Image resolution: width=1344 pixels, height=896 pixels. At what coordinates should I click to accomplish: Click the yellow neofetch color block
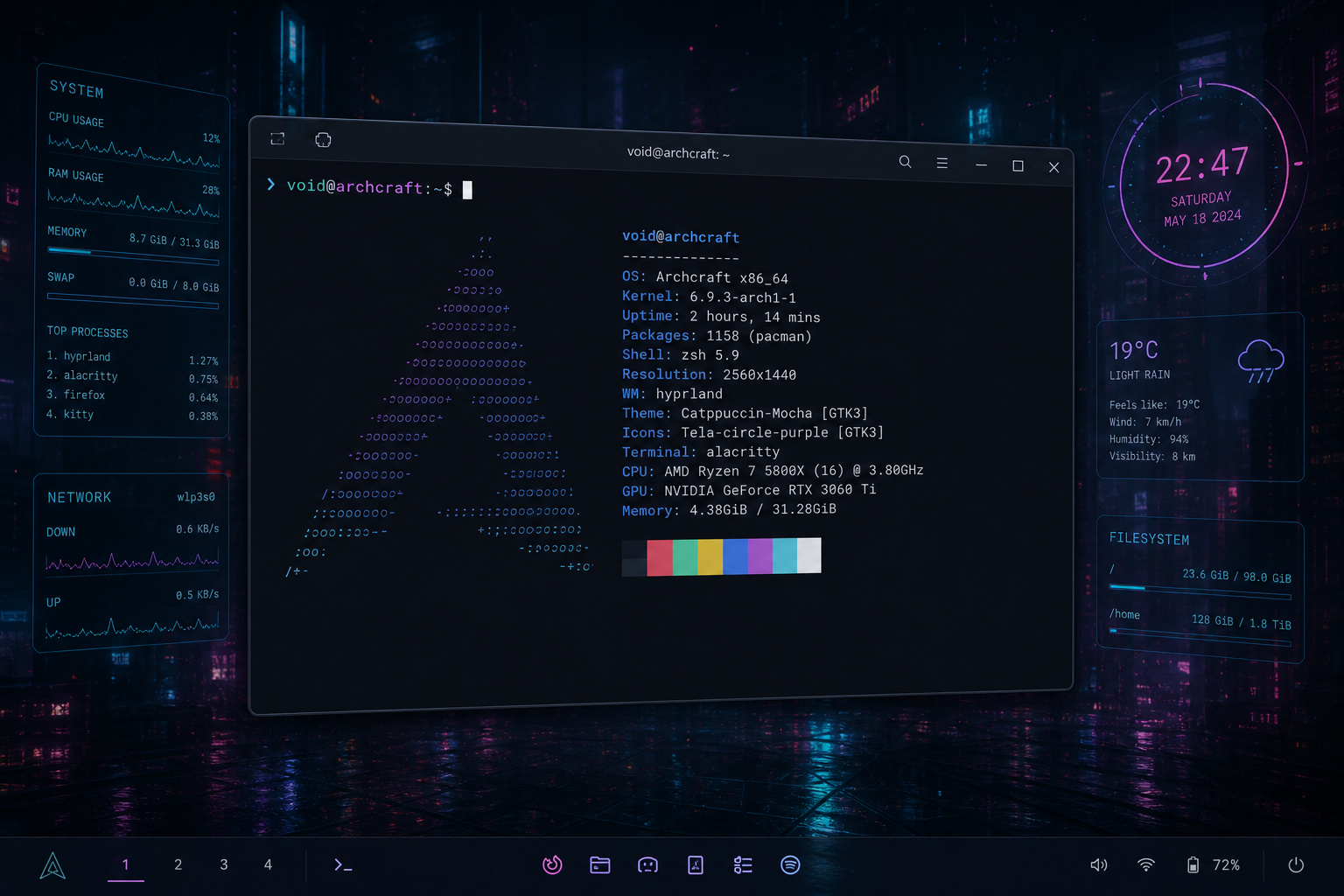click(x=710, y=556)
